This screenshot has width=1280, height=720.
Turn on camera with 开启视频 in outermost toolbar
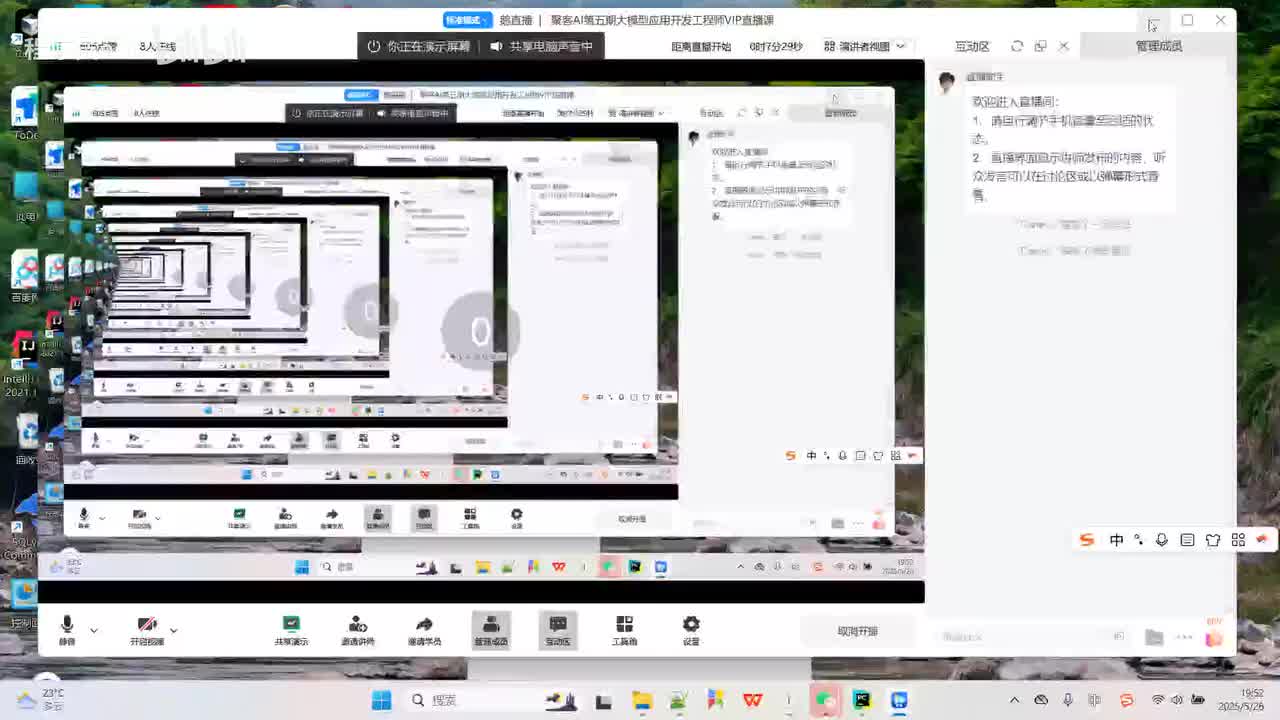(x=147, y=630)
